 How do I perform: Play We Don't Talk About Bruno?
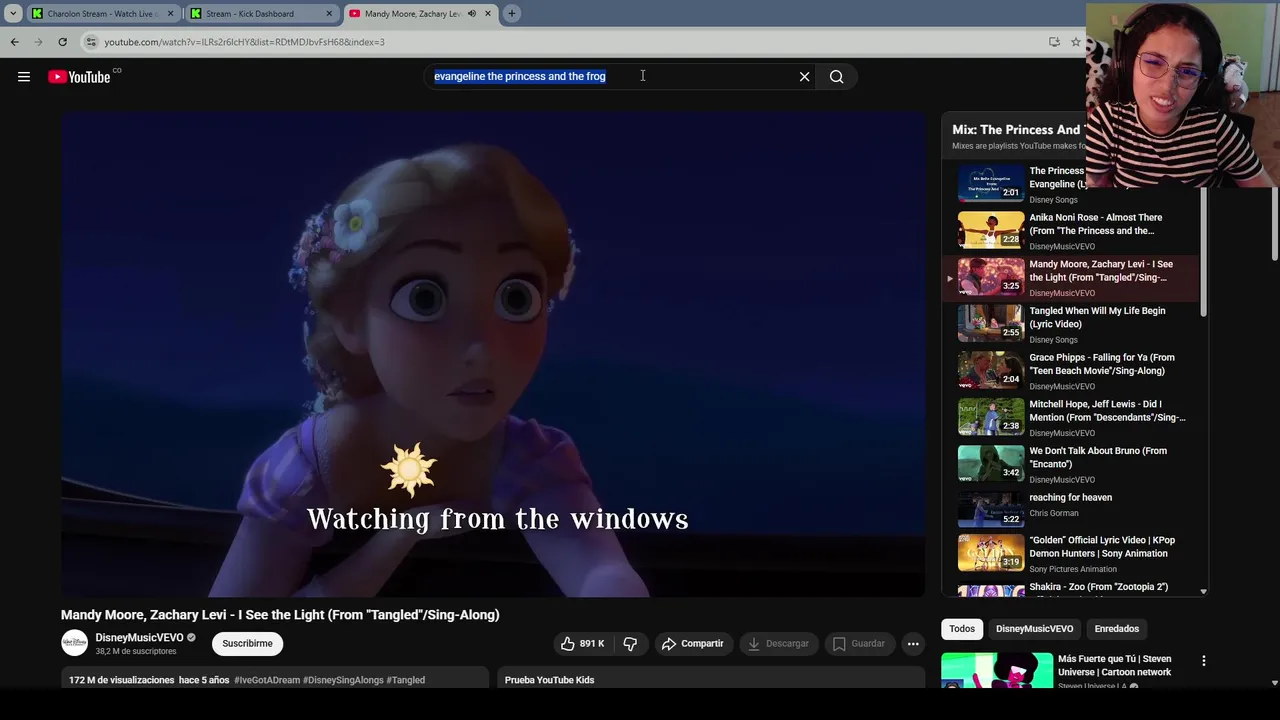[x=1070, y=465]
